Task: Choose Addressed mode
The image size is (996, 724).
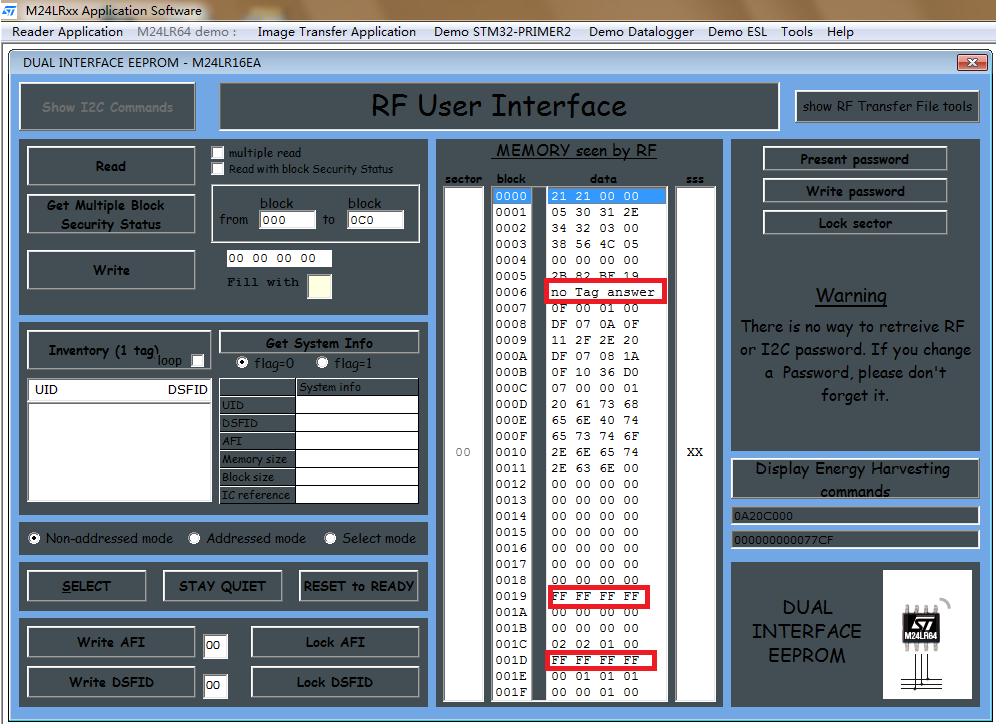Action: pyautogui.click(x=194, y=538)
